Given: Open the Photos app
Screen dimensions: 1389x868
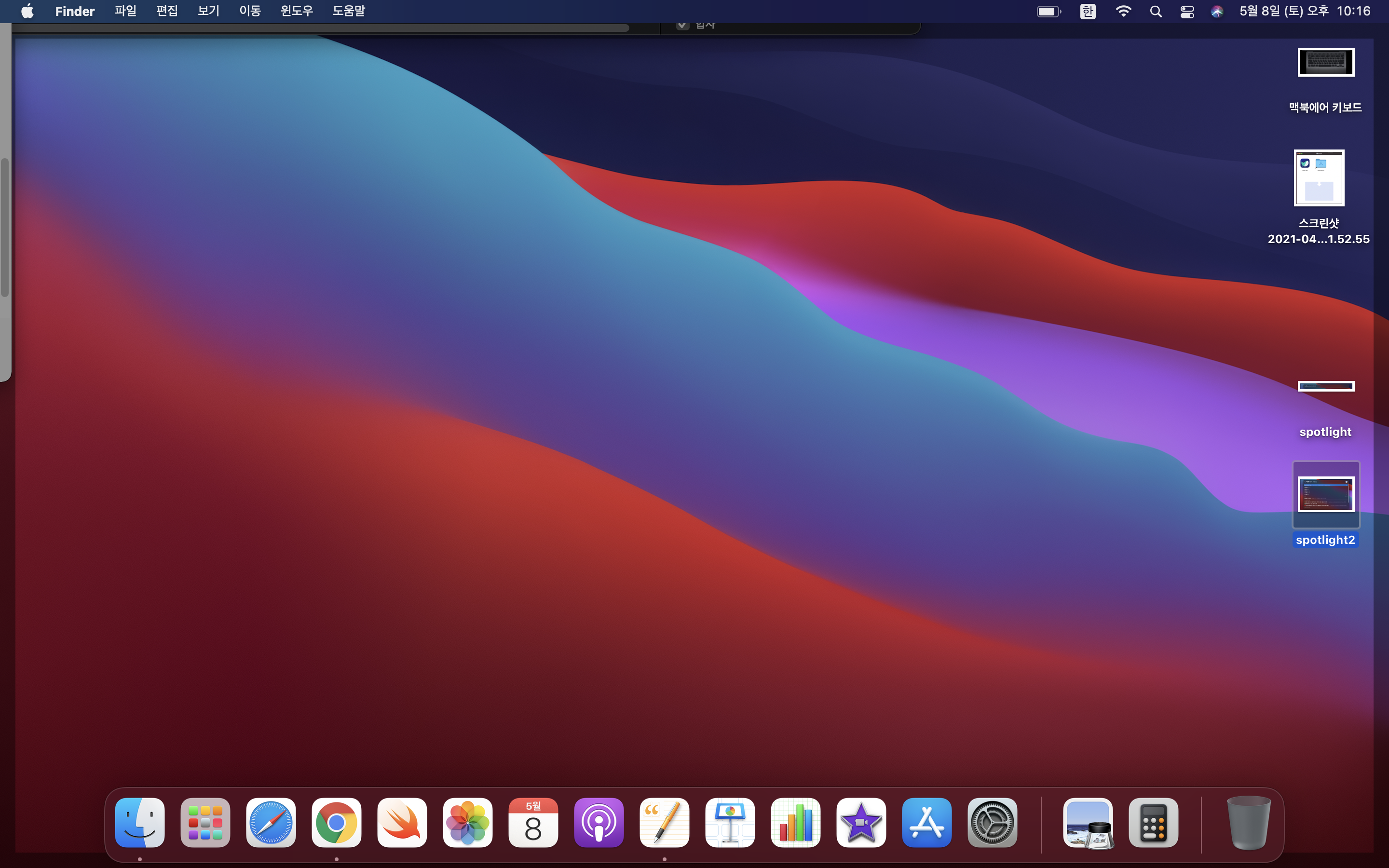Looking at the screenshot, I should click(x=467, y=822).
